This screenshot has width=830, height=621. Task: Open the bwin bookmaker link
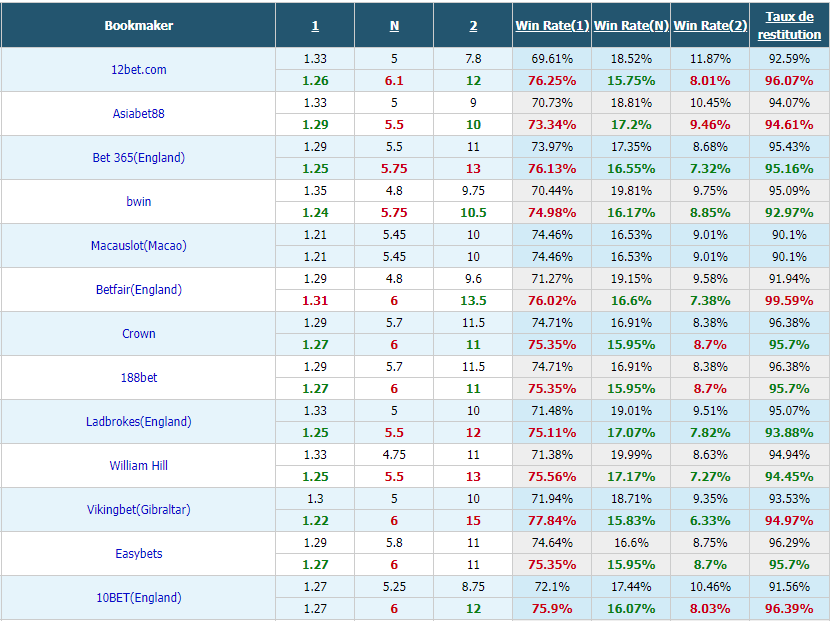point(139,201)
